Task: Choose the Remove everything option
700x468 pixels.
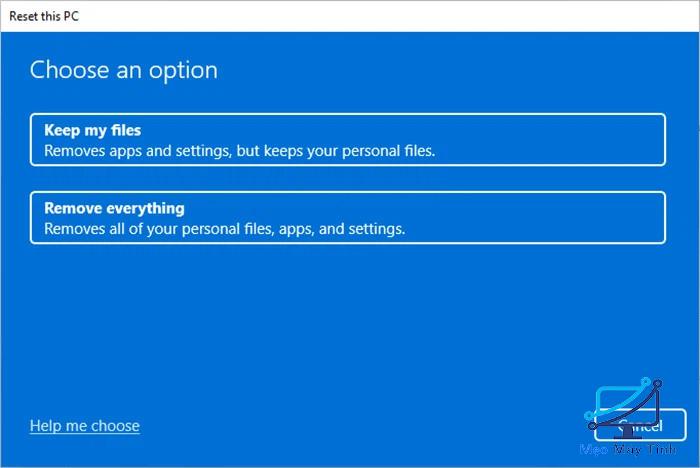Action: pos(348,217)
